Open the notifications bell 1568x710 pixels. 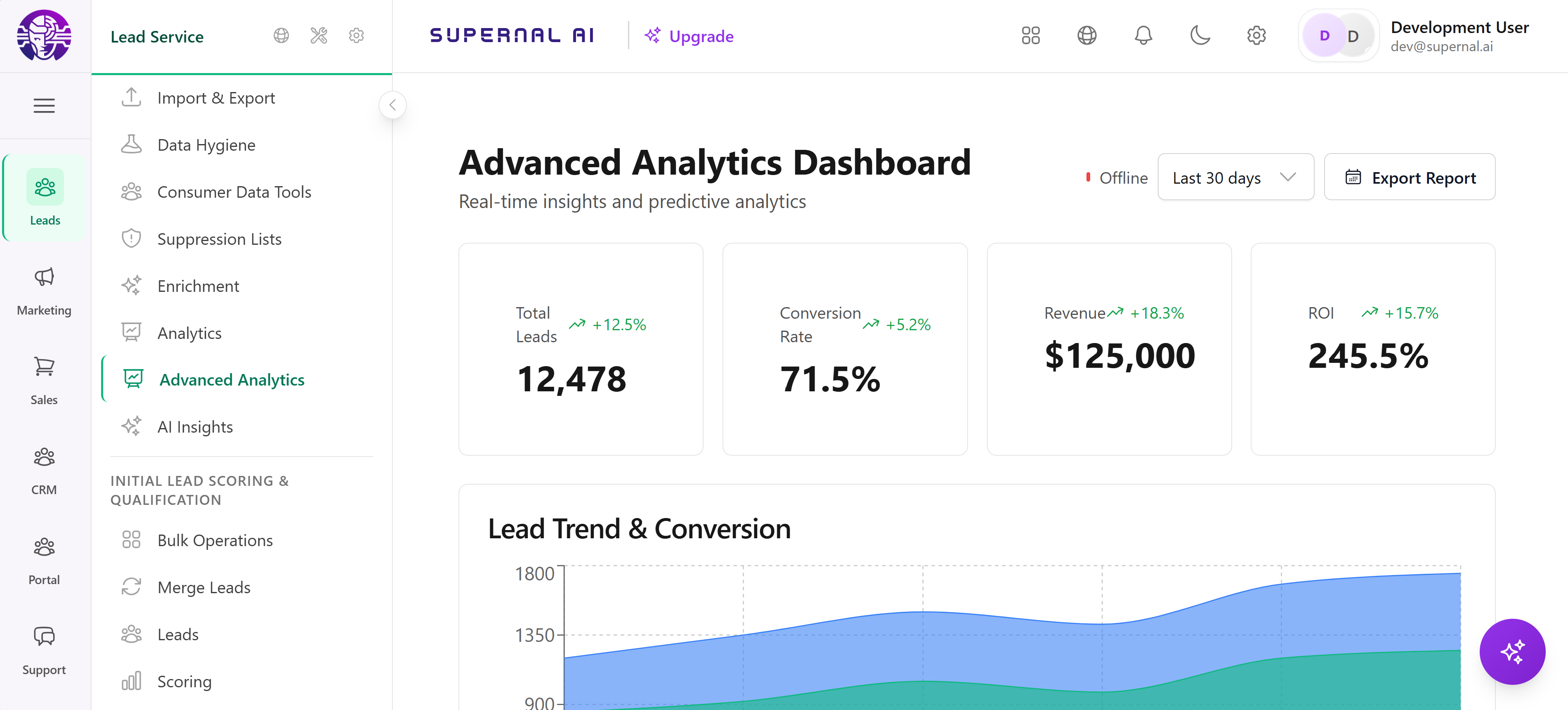point(1143,35)
